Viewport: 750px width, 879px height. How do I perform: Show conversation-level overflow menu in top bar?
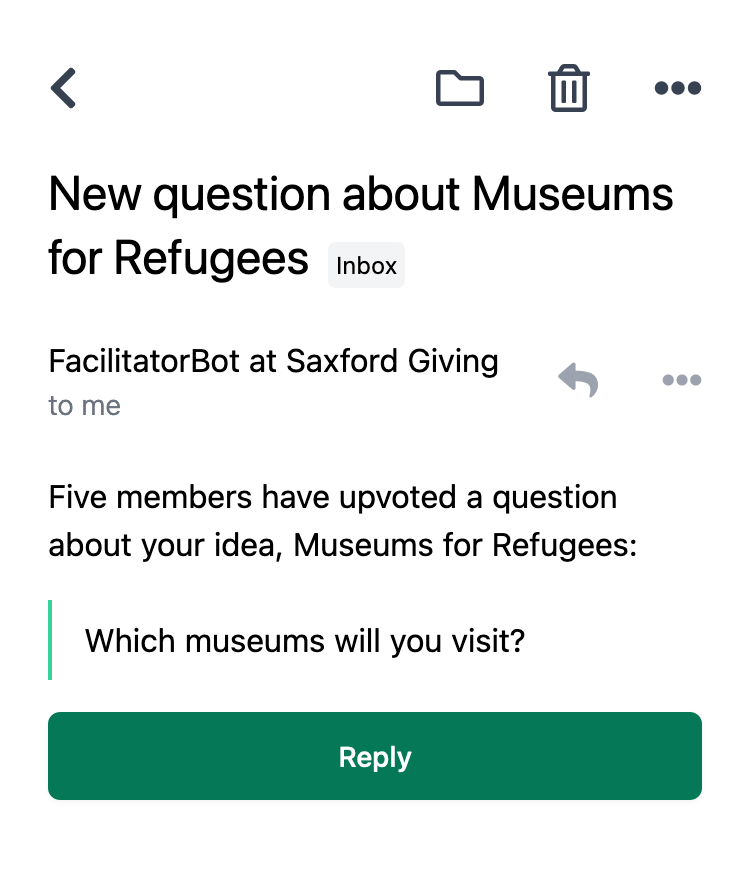point(678,88)
